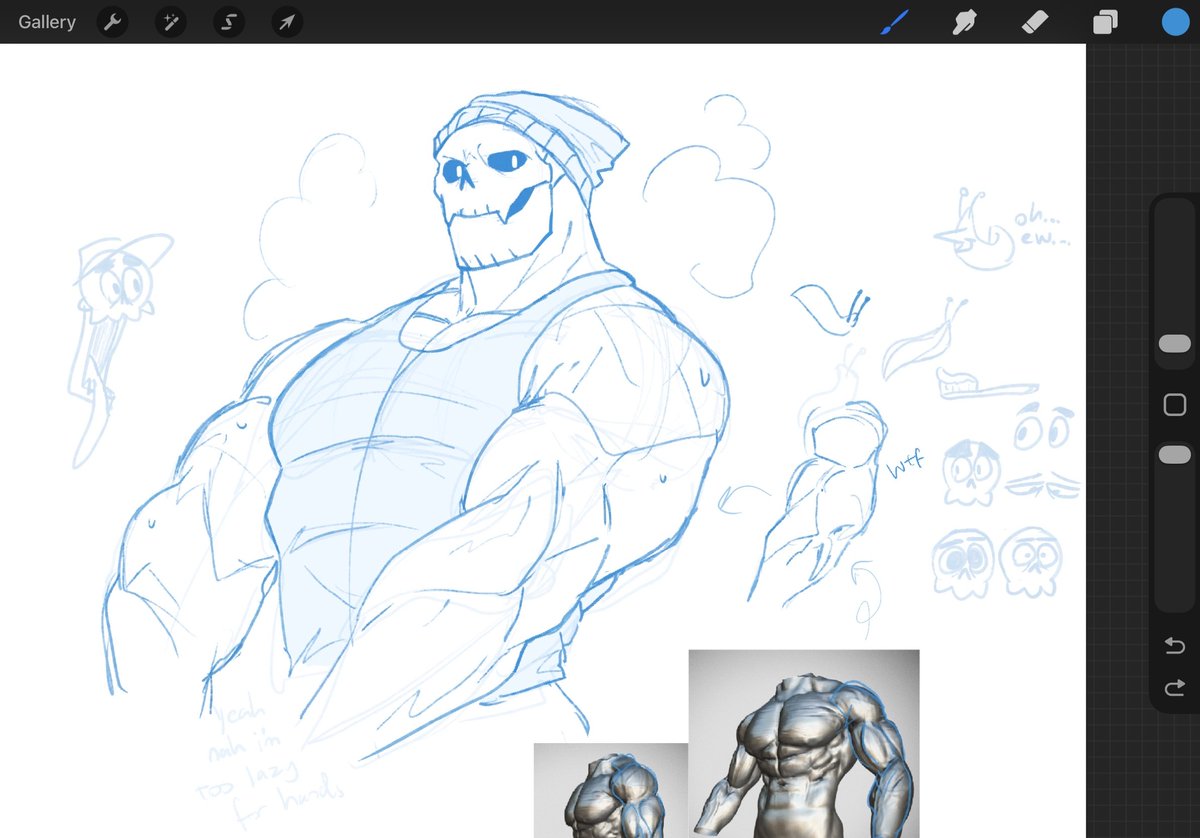This screenshot has height=838, width=1200.
Task: Click the brush size slider handle
Action: pos(1174,343)
